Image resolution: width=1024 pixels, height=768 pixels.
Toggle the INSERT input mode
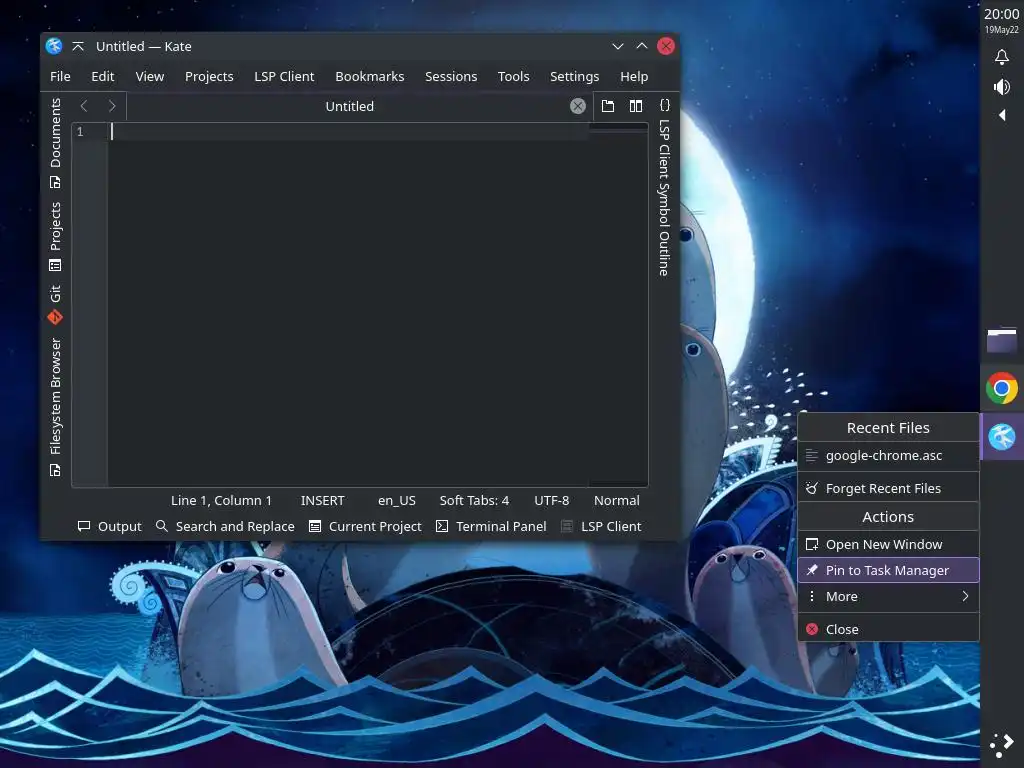(322, 500)
